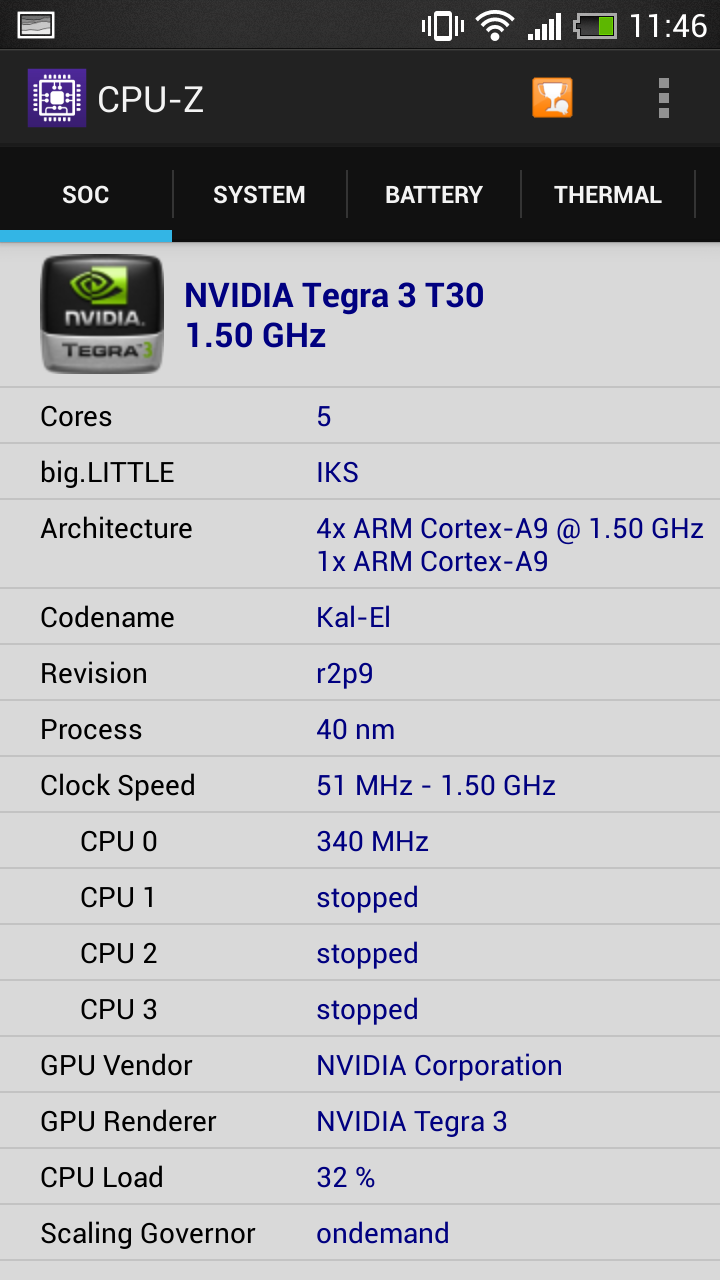Screen dimensions: 720x1280
Task: Open the three-dot overflow menu
Action: pos(663,98)
